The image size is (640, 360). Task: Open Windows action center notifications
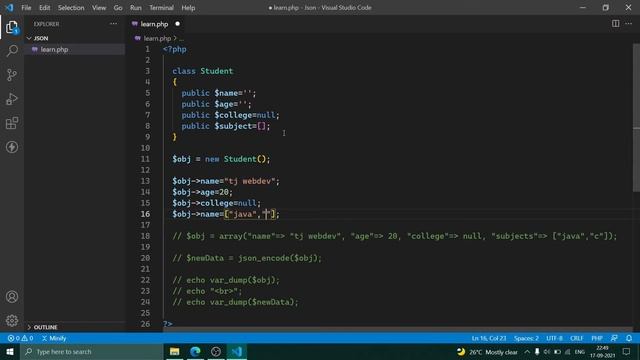[x=627, y=352]
